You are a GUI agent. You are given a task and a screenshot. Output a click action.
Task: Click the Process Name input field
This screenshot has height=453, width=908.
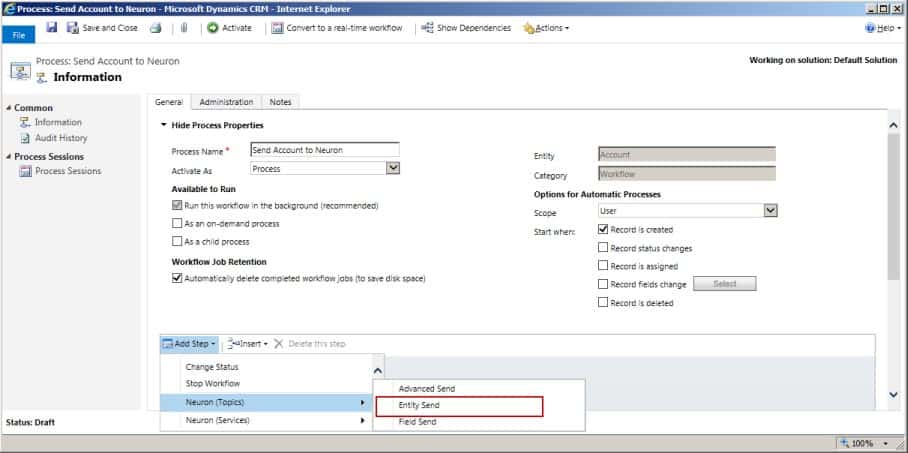click(x=325, y=150)
